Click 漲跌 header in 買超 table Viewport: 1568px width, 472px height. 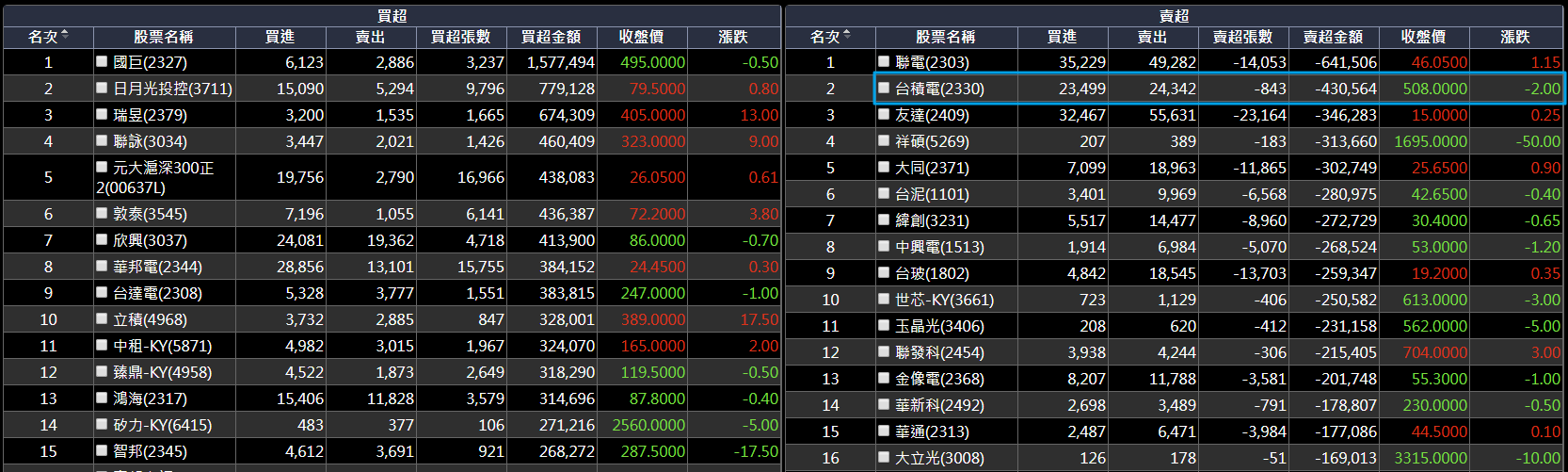733,37
